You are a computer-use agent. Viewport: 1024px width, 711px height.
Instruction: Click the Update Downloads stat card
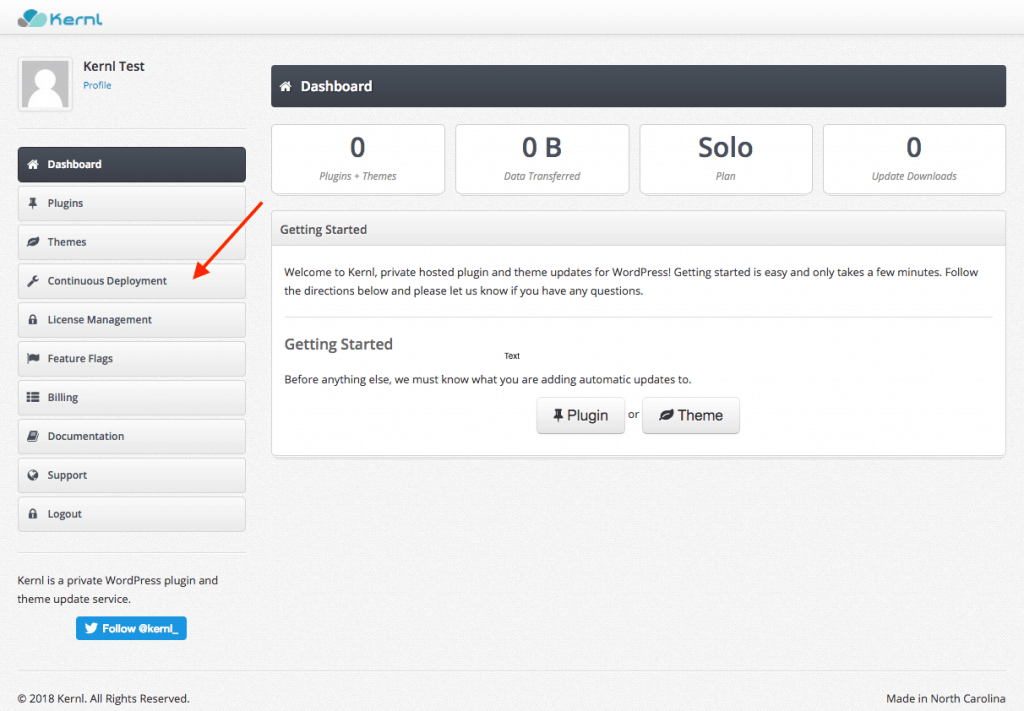pyautogui.click(x=914, y=159)
